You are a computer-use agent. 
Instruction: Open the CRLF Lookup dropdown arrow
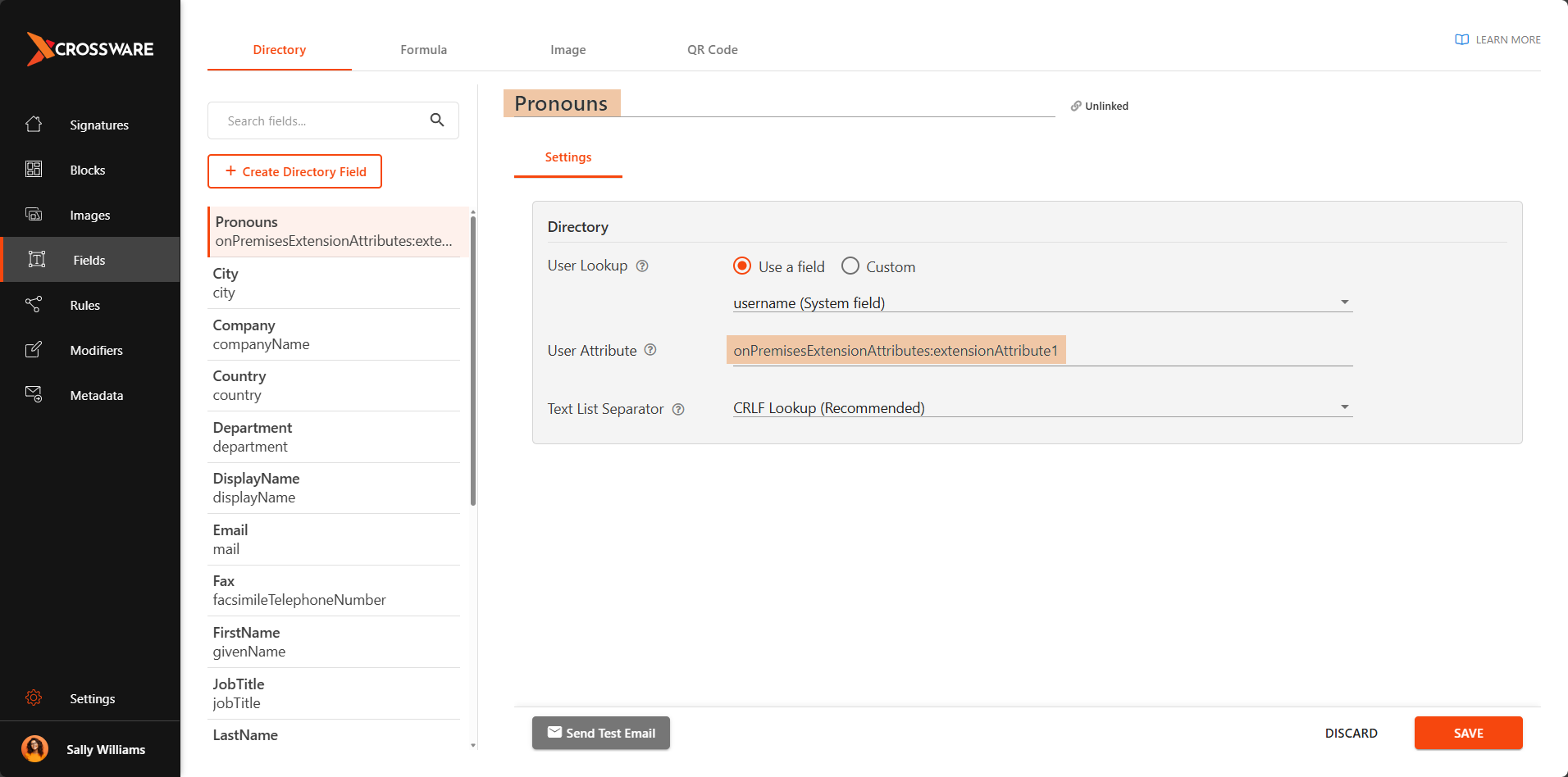1344,406
